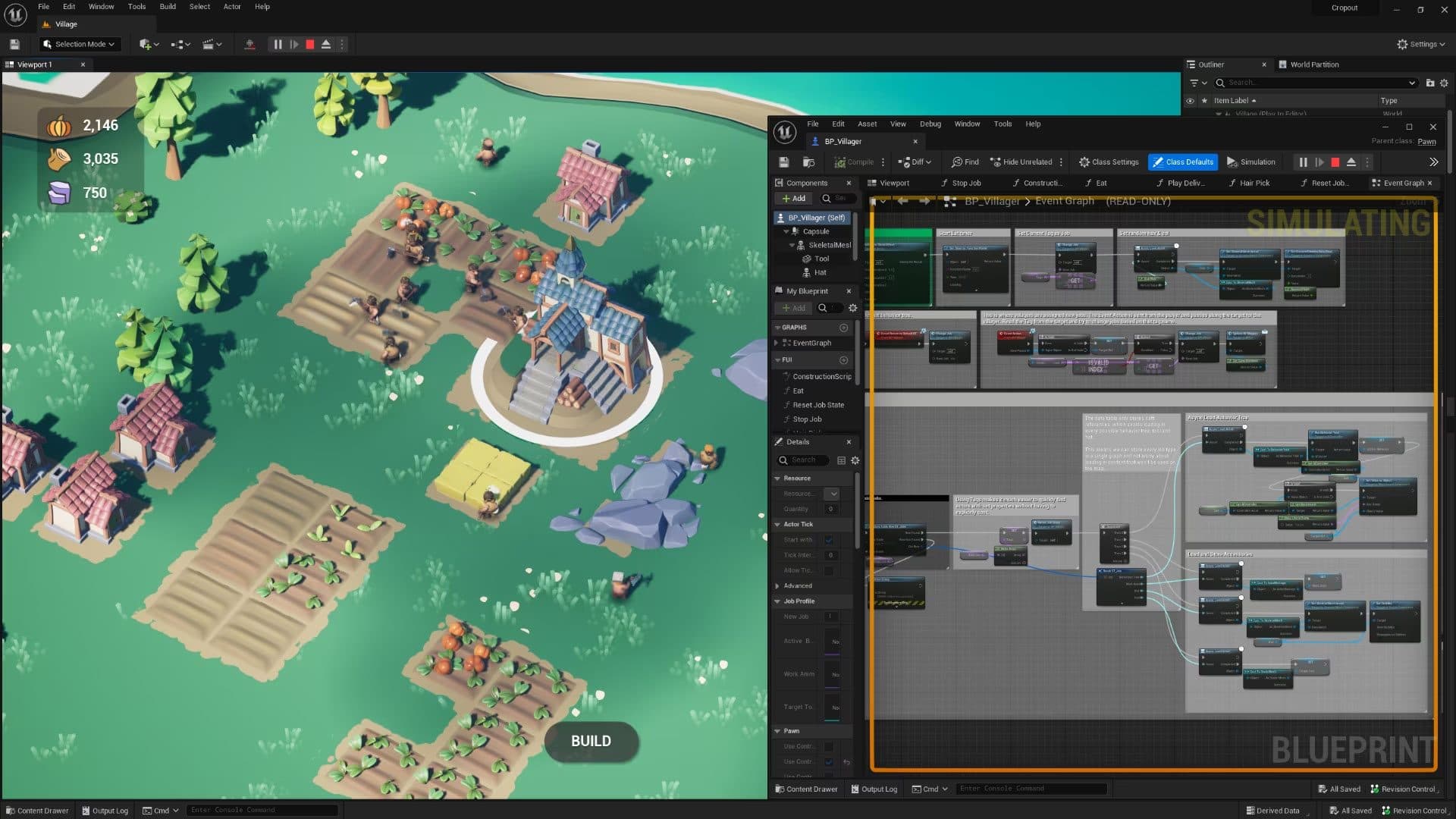Toggle pinned star column in Outliner

[x=1204, y=101]
